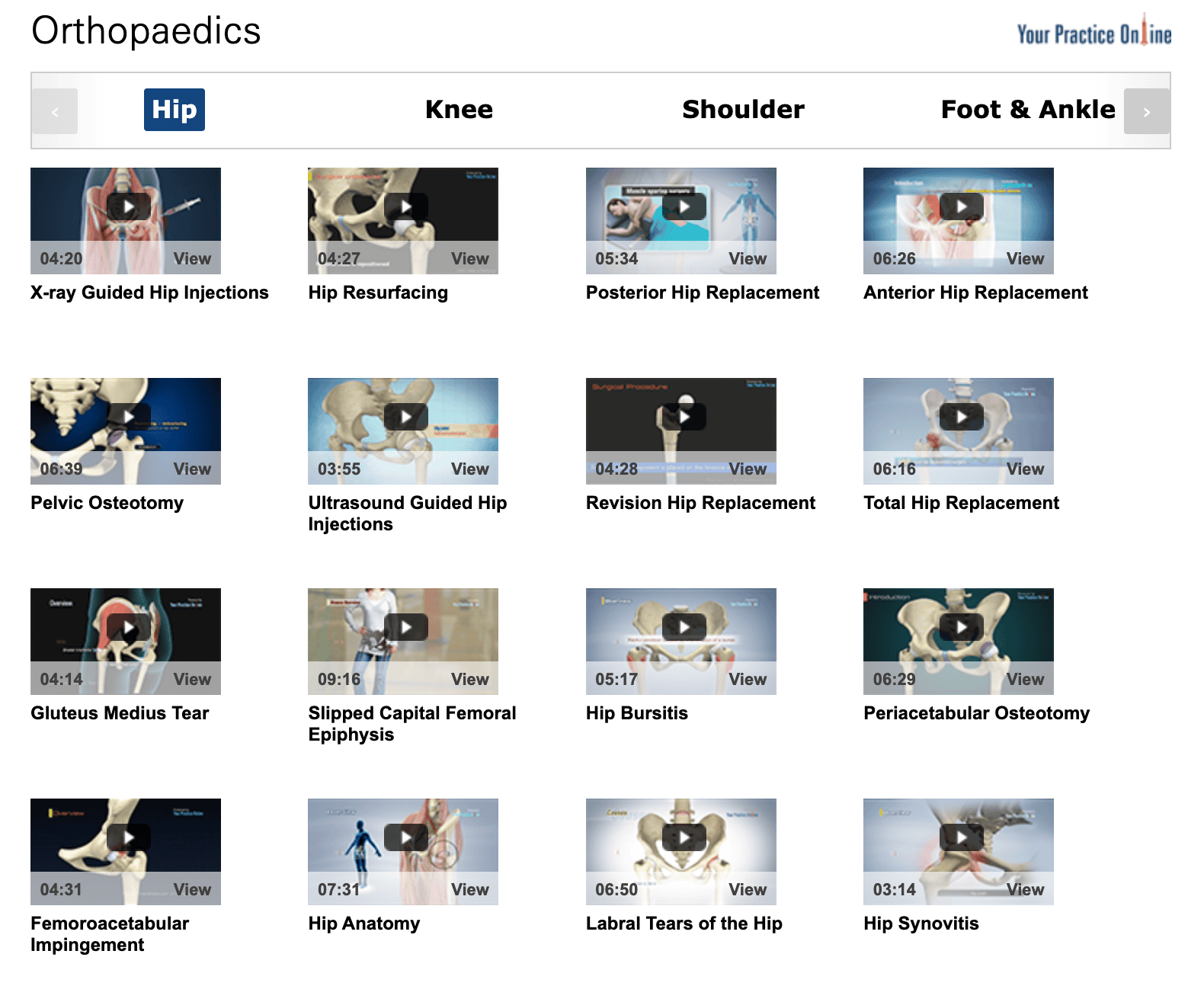This screenshot has width=1204, height=986.
Task: Play the X-ray Guided Hip Injections video
Action: 129,206
